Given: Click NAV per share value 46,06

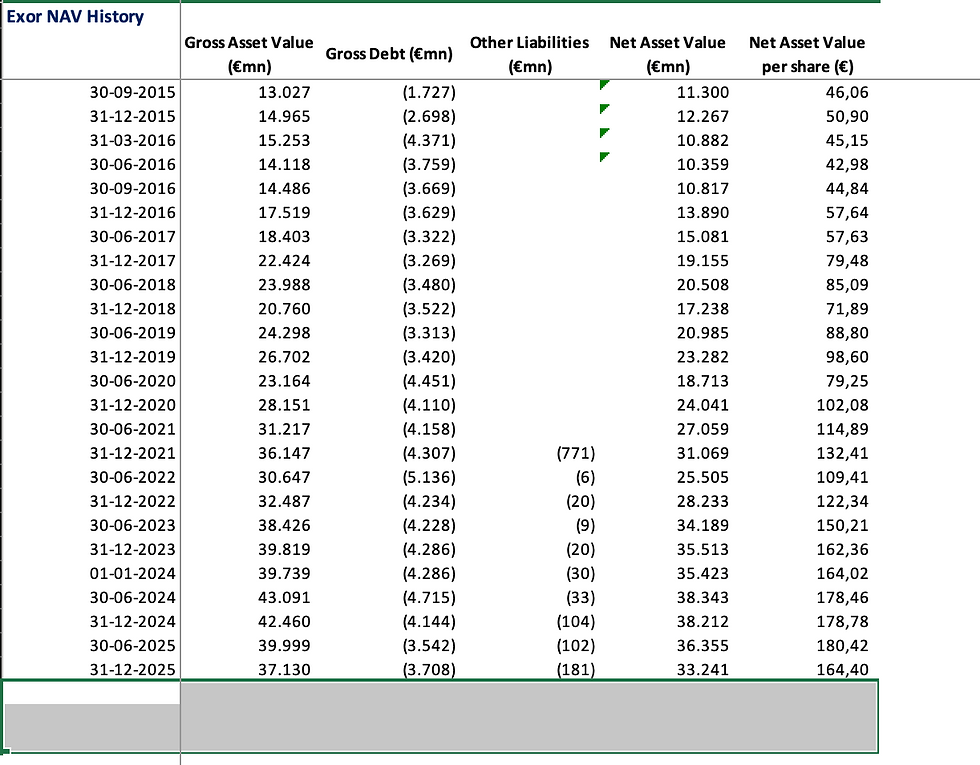Looking at the screenshot, I should (x=847, y=92).
